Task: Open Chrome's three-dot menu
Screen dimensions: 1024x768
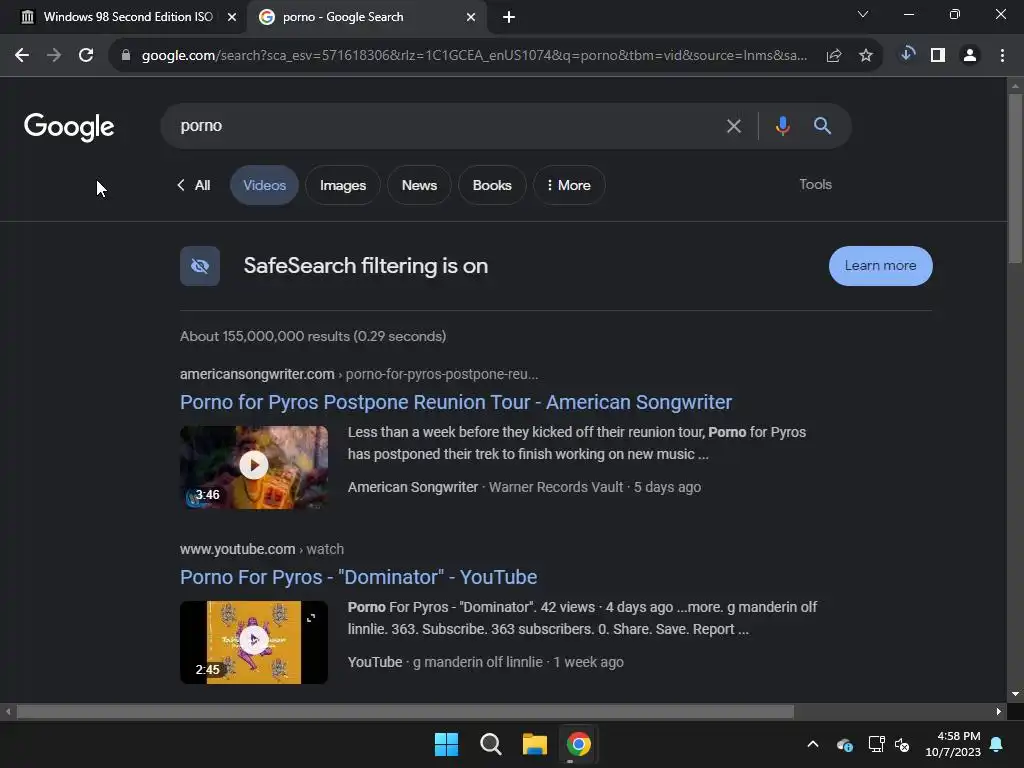Action: click(x=1002, y=56)
